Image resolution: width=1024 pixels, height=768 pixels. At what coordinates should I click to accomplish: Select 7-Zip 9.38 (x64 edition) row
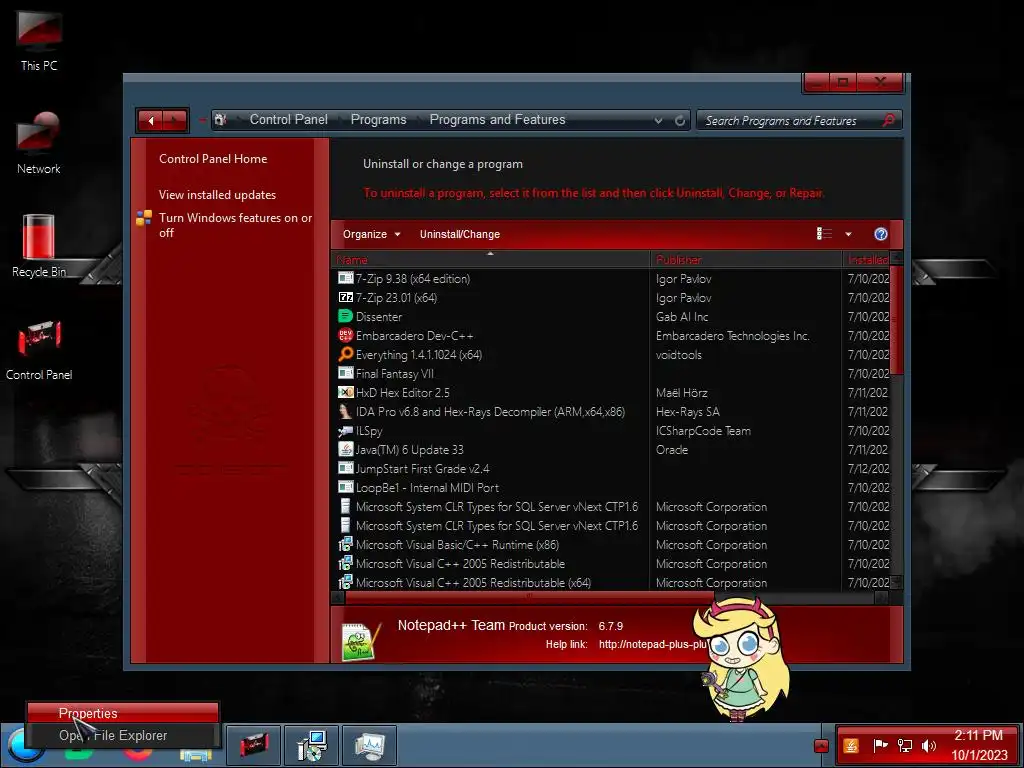pos(613,278)
